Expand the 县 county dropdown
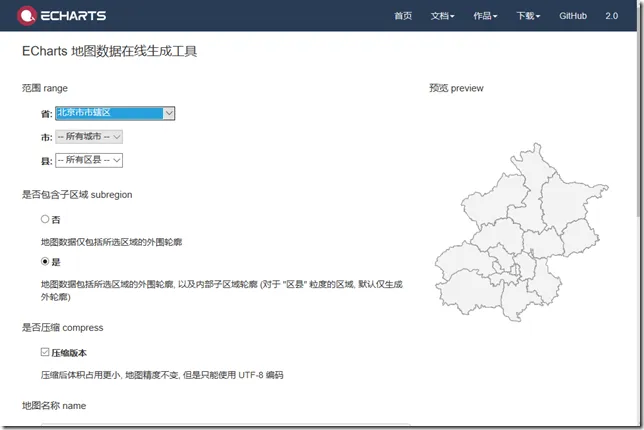Image resolution: width=644 pixels, height=430 pixels. 89,160
